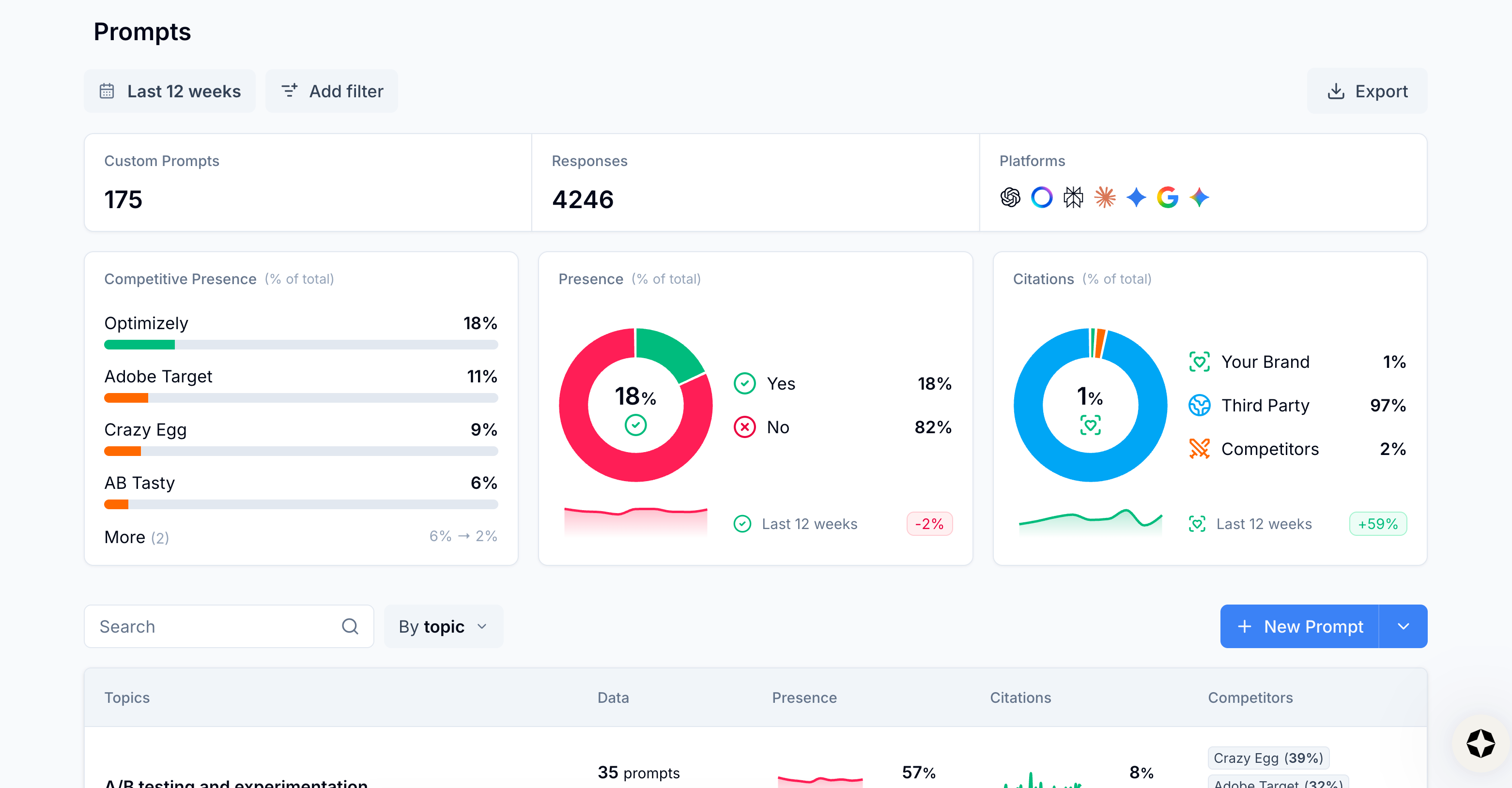Viewport: 1512px width, 788px height.
Task: Click the magnifier icon in Search field
Action: click(350, 626)
